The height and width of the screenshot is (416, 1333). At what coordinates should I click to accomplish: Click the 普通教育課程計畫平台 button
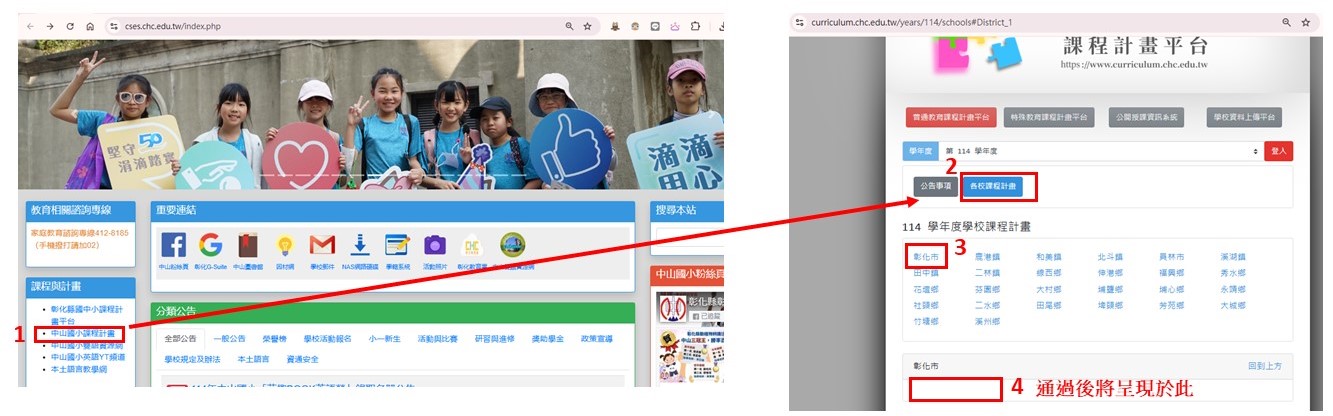pos(951,117)
